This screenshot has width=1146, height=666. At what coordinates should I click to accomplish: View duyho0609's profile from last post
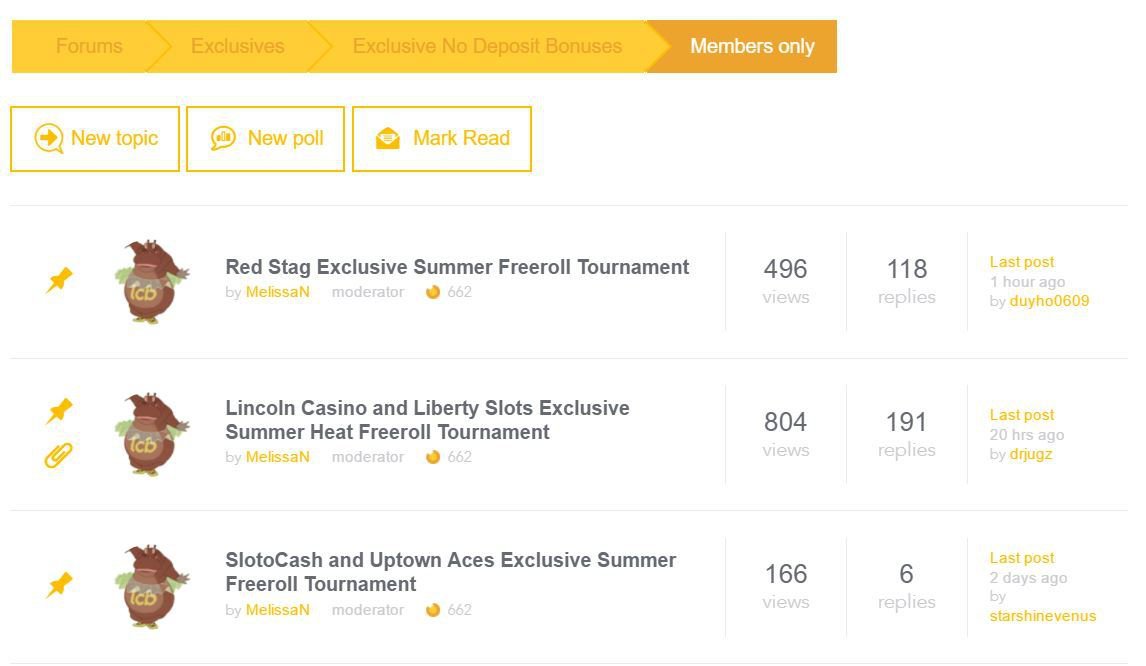click(1049, 300)
